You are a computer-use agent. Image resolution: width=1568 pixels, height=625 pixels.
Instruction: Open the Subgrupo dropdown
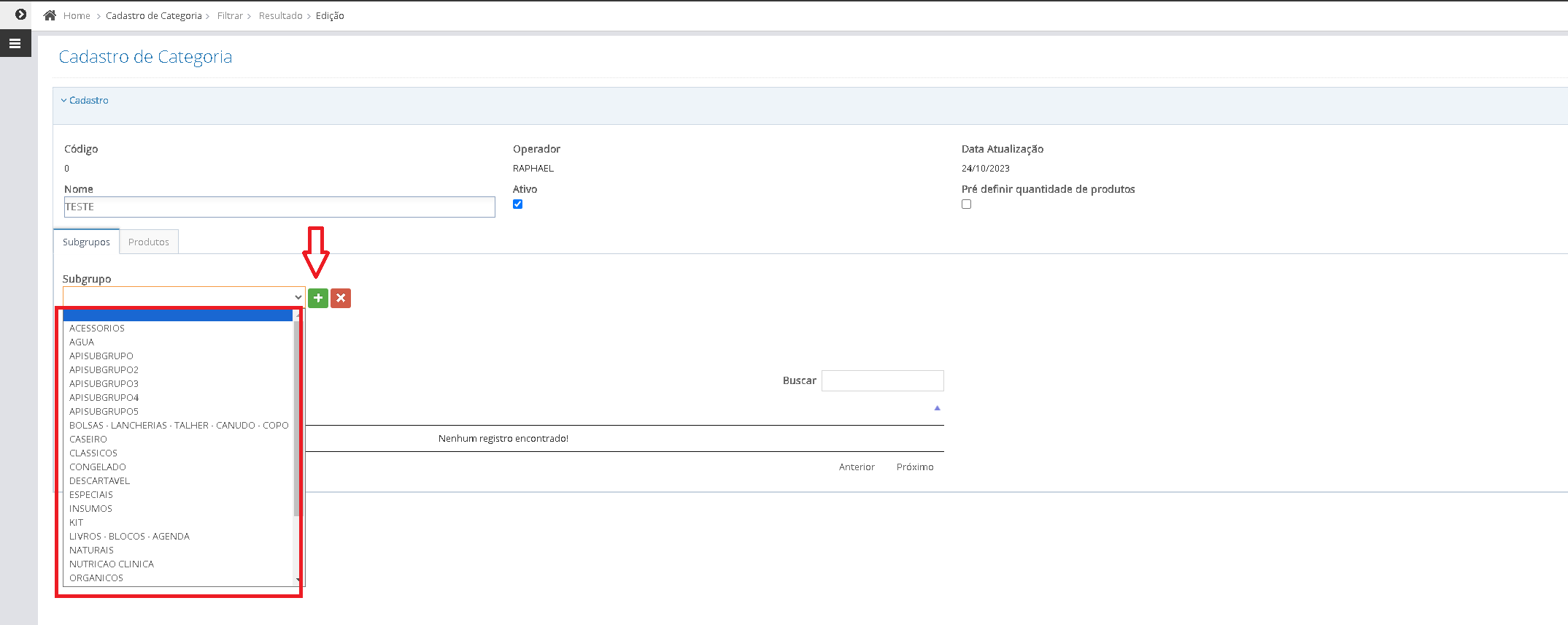point(184,297)
